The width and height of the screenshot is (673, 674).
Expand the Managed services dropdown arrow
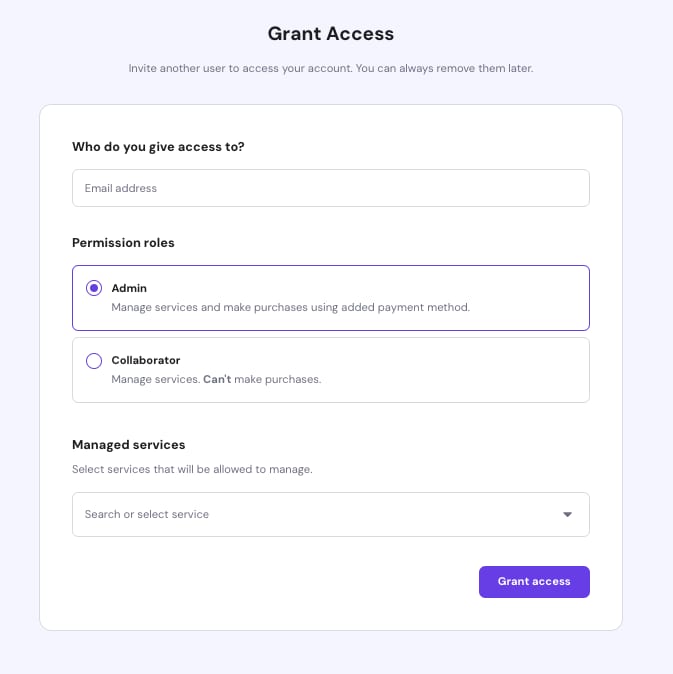(567, 514)
